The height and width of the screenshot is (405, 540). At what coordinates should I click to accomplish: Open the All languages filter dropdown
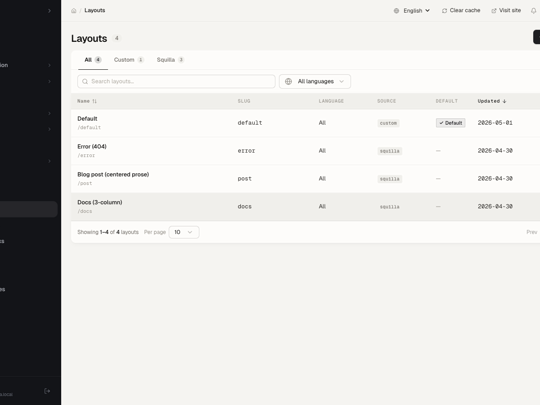click(315, 82)
